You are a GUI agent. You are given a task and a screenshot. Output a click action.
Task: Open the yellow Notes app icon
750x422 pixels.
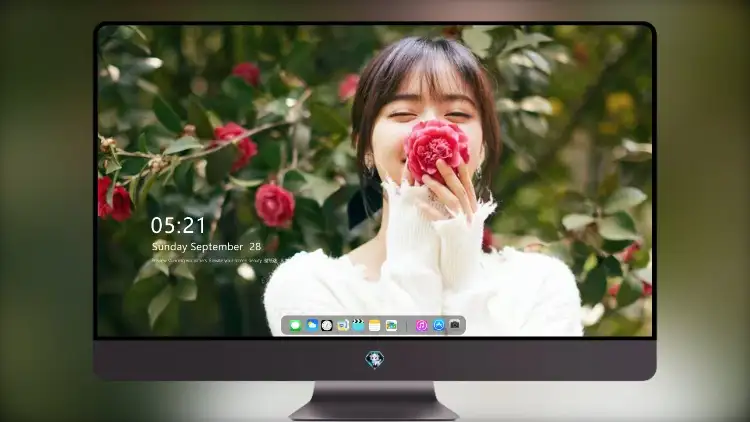375,325
